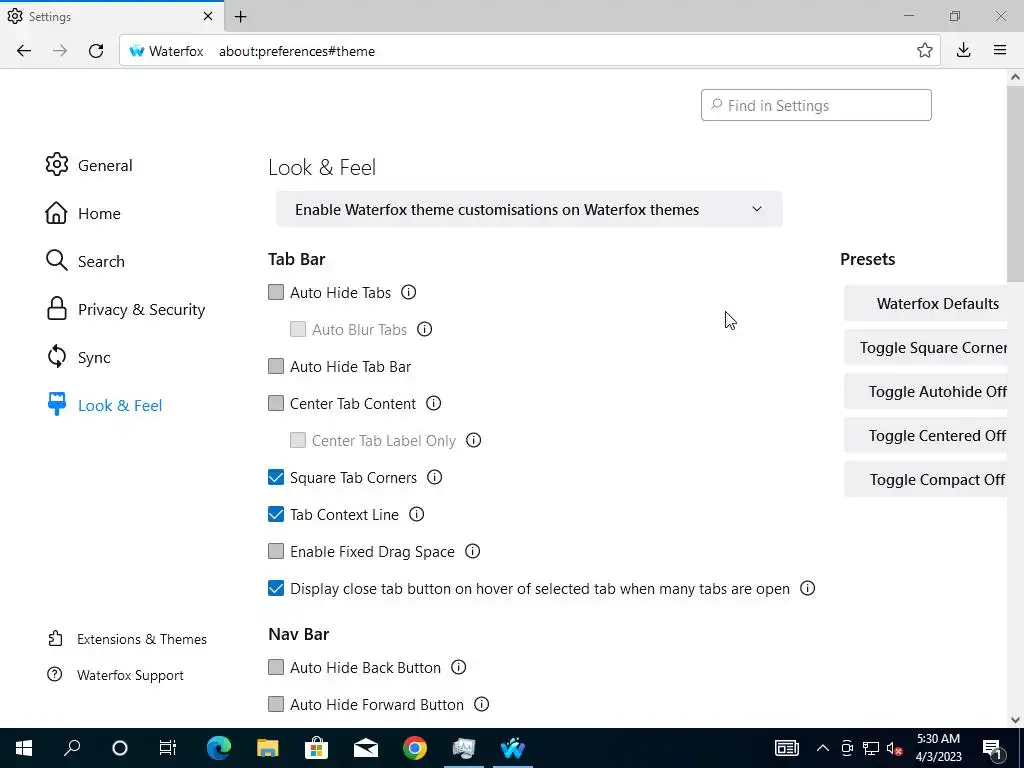
Task: Show info for Auto Hide Tabs
Action: 409,293
